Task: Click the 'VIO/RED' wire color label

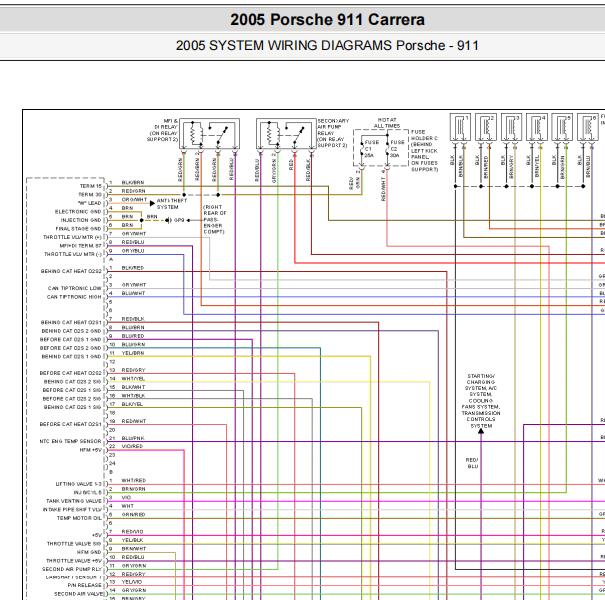Action: (132, 446)
